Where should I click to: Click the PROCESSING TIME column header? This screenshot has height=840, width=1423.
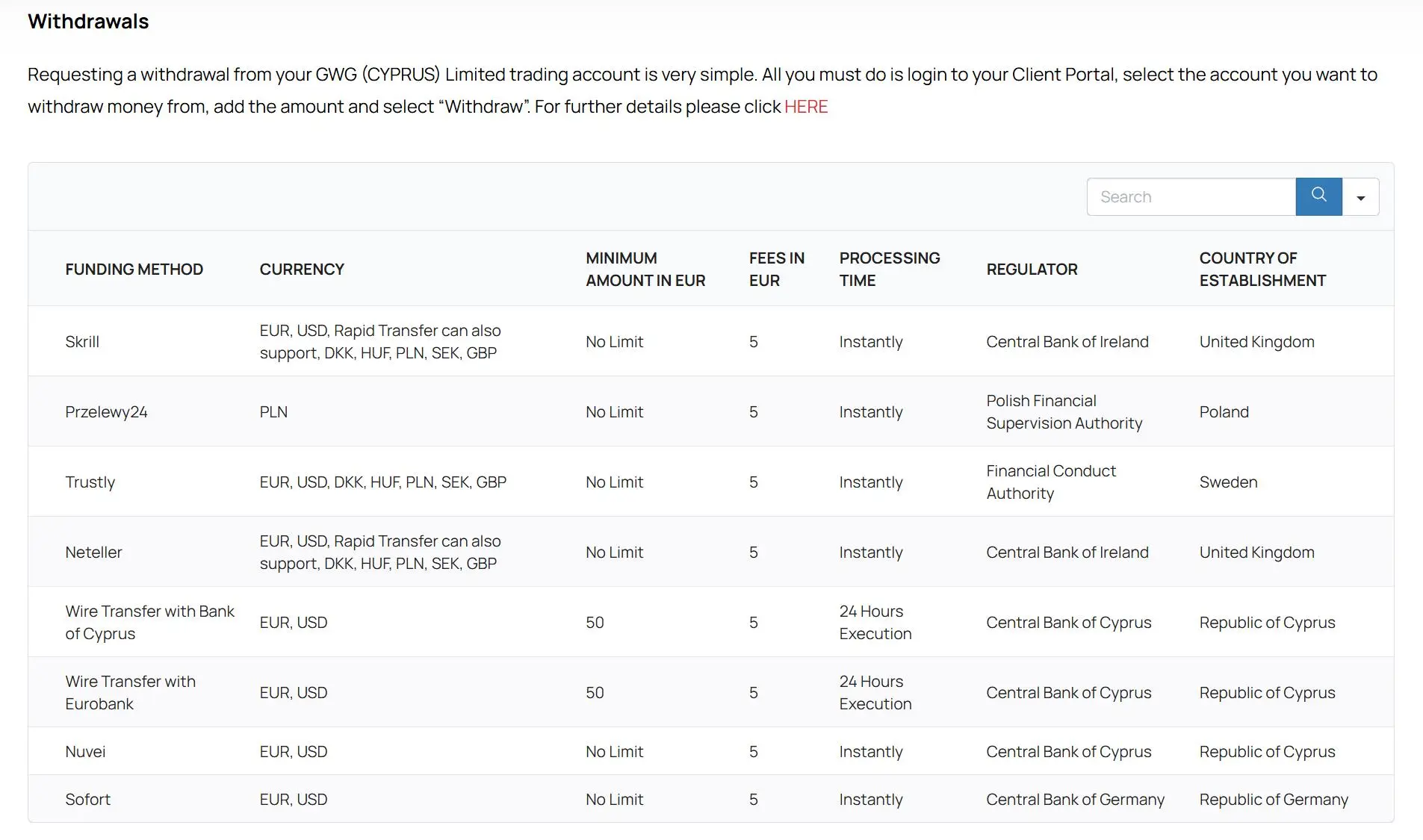coord(890,269)
